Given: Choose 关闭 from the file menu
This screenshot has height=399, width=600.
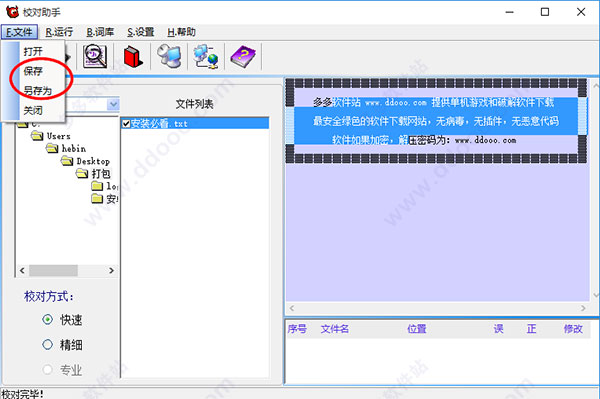Looking at the screenshot, I should point(33,111).
